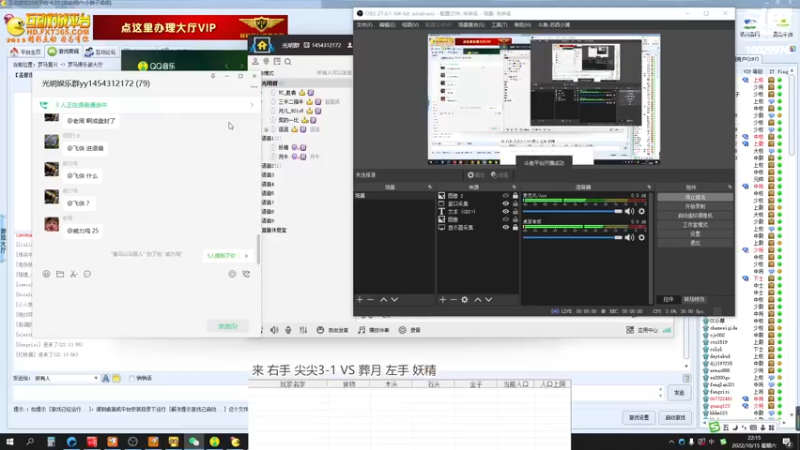Screen dimensions: 800x450
Task: Pop out the 场景 dock panel in OBS
Action: point(430,187)
